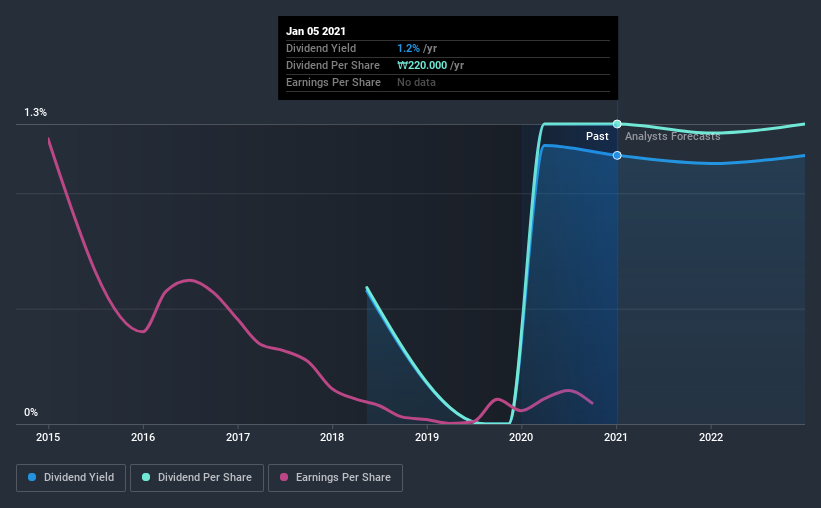Click the "Past" region label

pyautogui.click(x=597, y=136)
